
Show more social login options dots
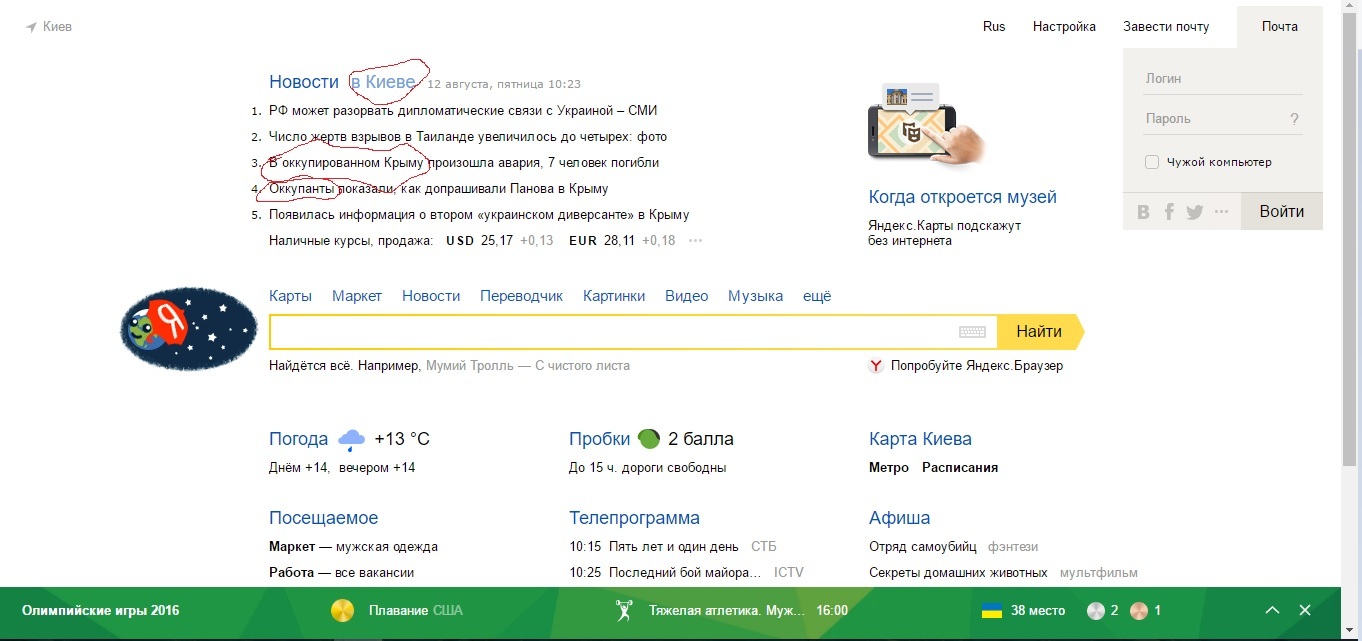click(x=1221, y=212)
